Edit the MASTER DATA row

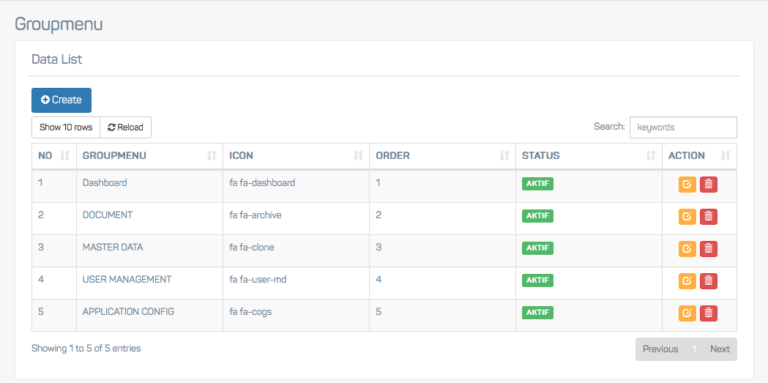(x=687, y=249)
